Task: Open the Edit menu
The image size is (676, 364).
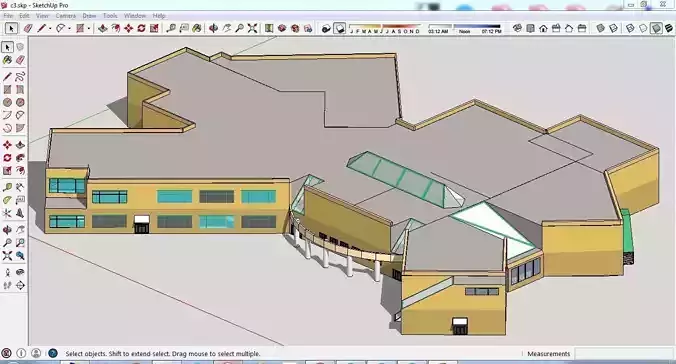Action: point(24,16)
